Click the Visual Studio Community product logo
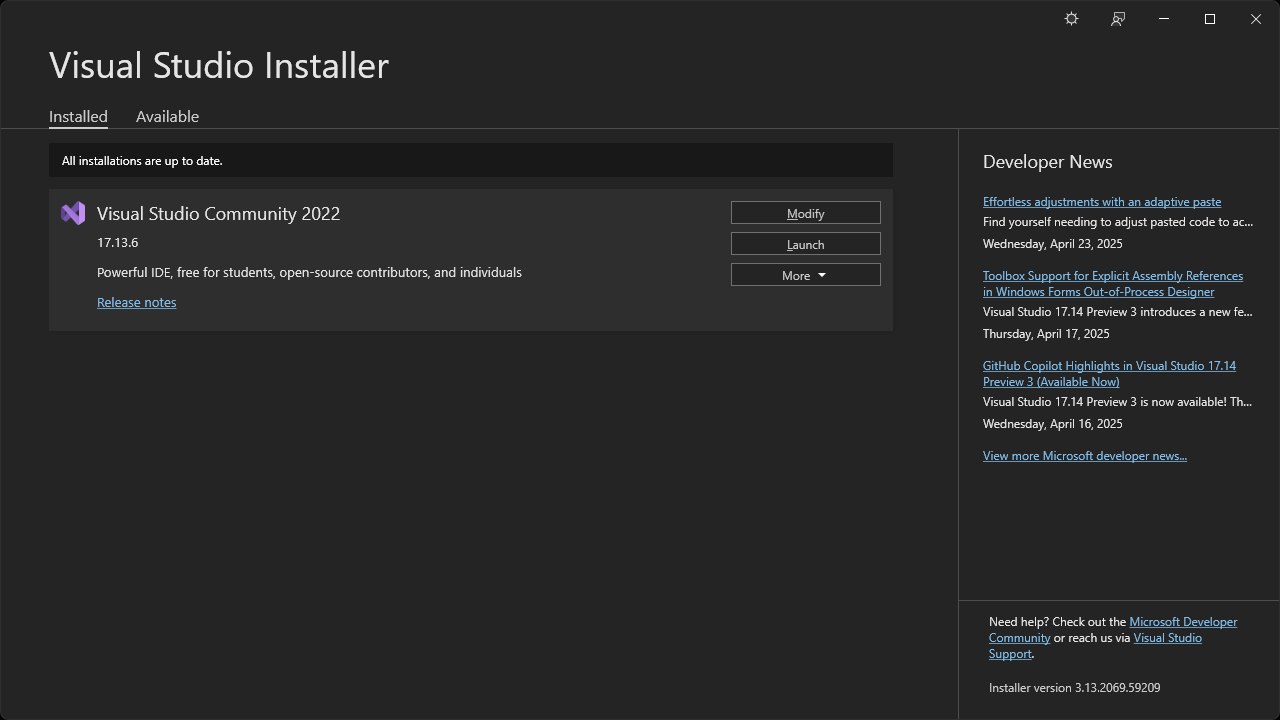This screenshot has width=1280, height=720. pyautogui.click(x=72, y=213)
